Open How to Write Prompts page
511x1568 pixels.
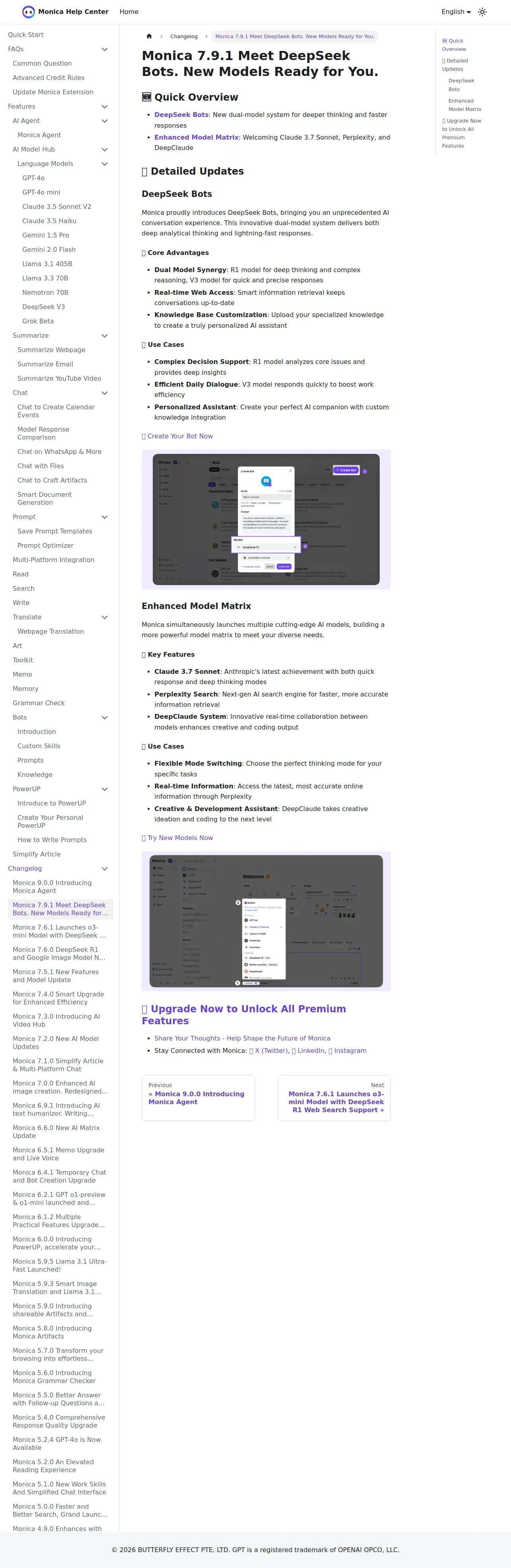tap(53, 839)
